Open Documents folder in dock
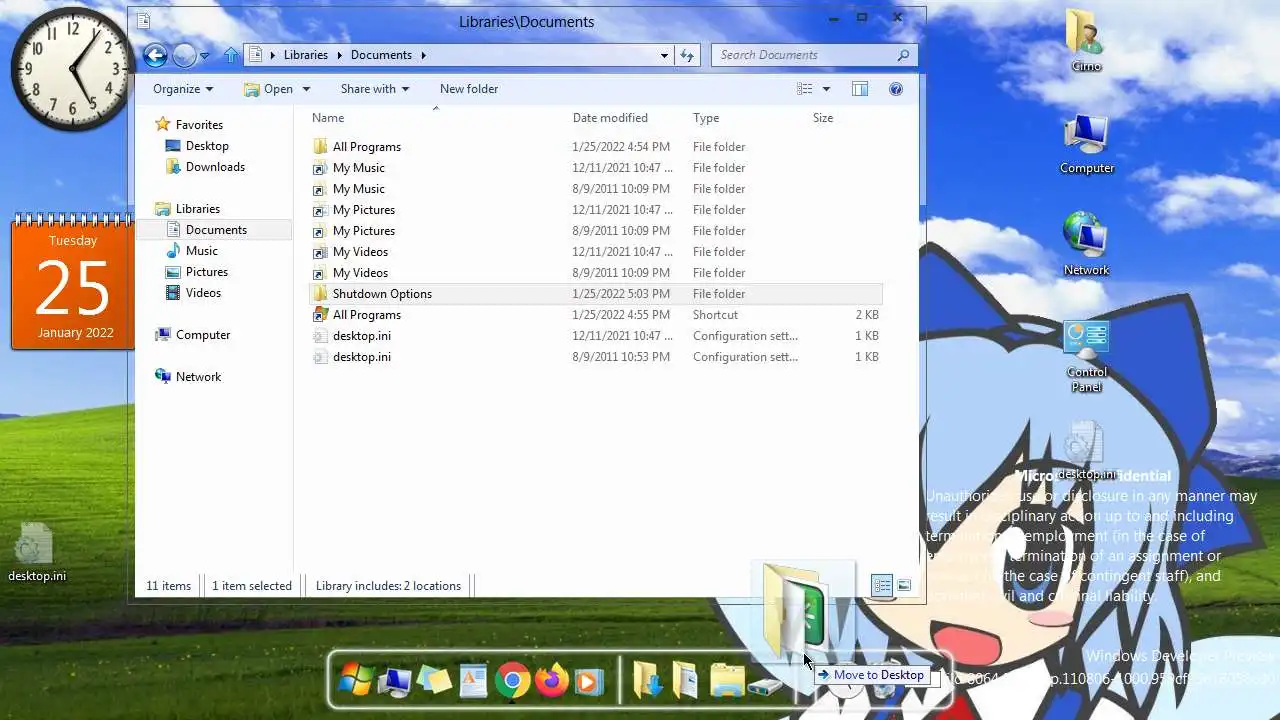 pyautogui.click(x=687, y=681)
